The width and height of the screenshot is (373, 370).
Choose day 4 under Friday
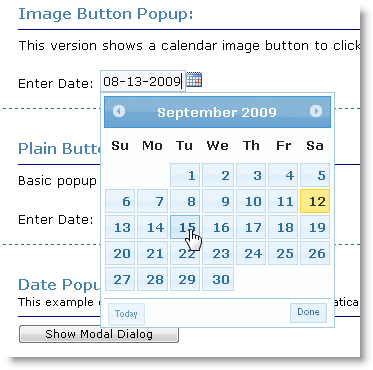click(x=283, y=175)
